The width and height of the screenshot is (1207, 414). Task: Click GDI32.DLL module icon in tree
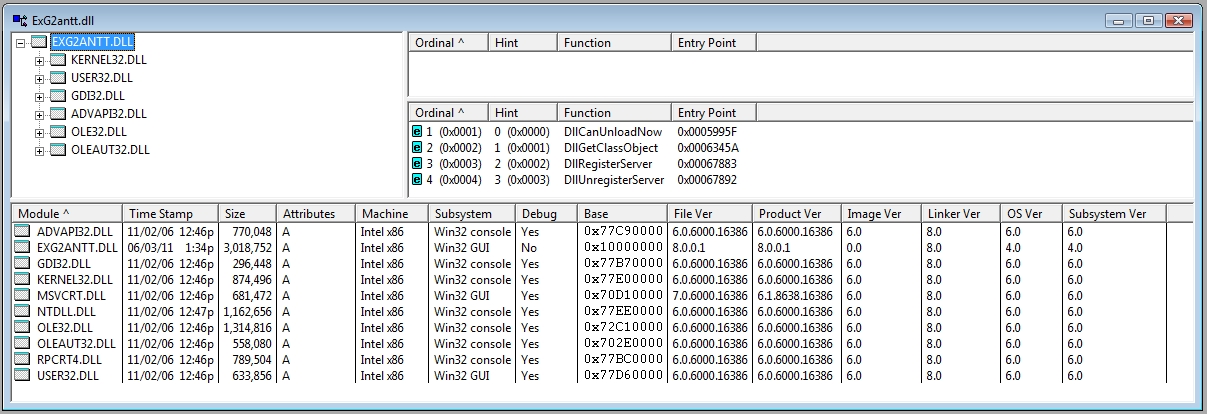(58, 96)
